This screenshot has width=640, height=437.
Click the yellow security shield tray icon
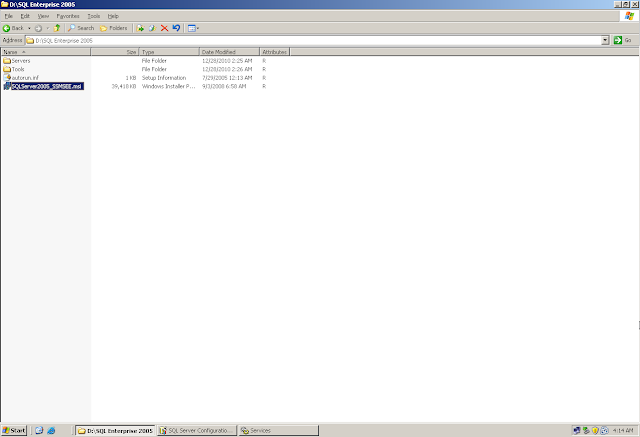coord(595,430)
